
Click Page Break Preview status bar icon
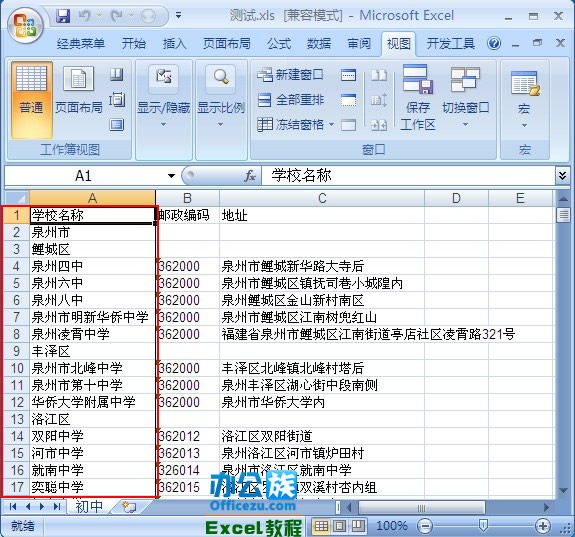pos(358,526)
